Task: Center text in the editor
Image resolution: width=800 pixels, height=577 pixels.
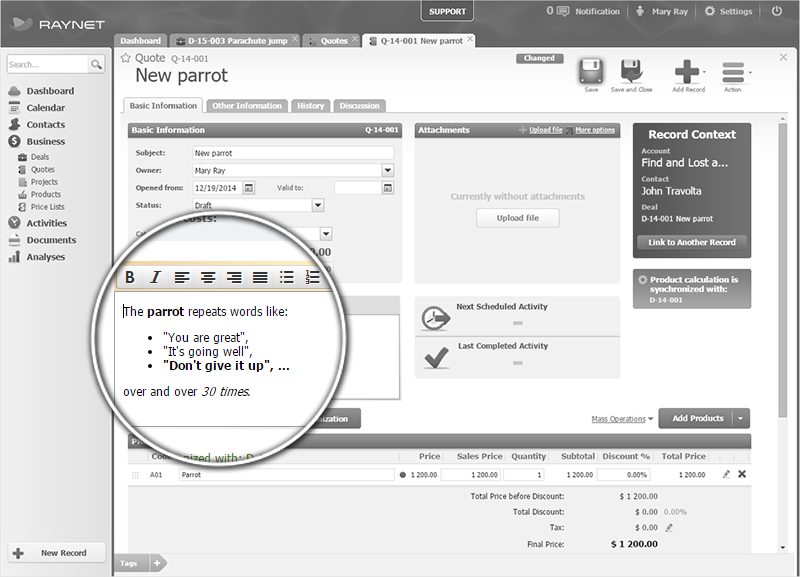Action: (208, 277)
